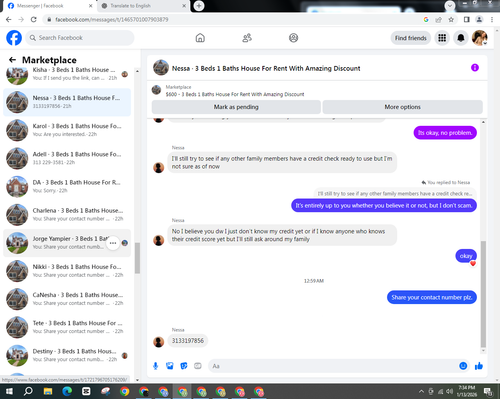The height and width of the screenshot is (399, 500).
Task: Open a new browser tab
Action: pyautogui.click(x=199, y=6)
